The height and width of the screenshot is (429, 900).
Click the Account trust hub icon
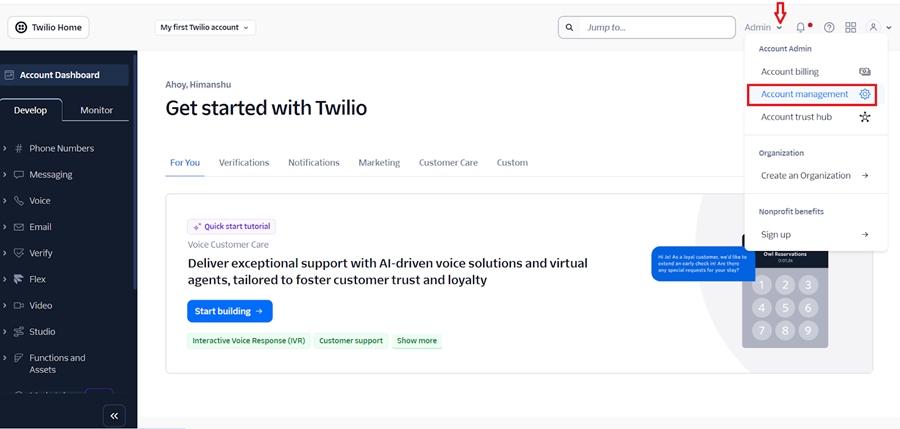pos(865,117)
